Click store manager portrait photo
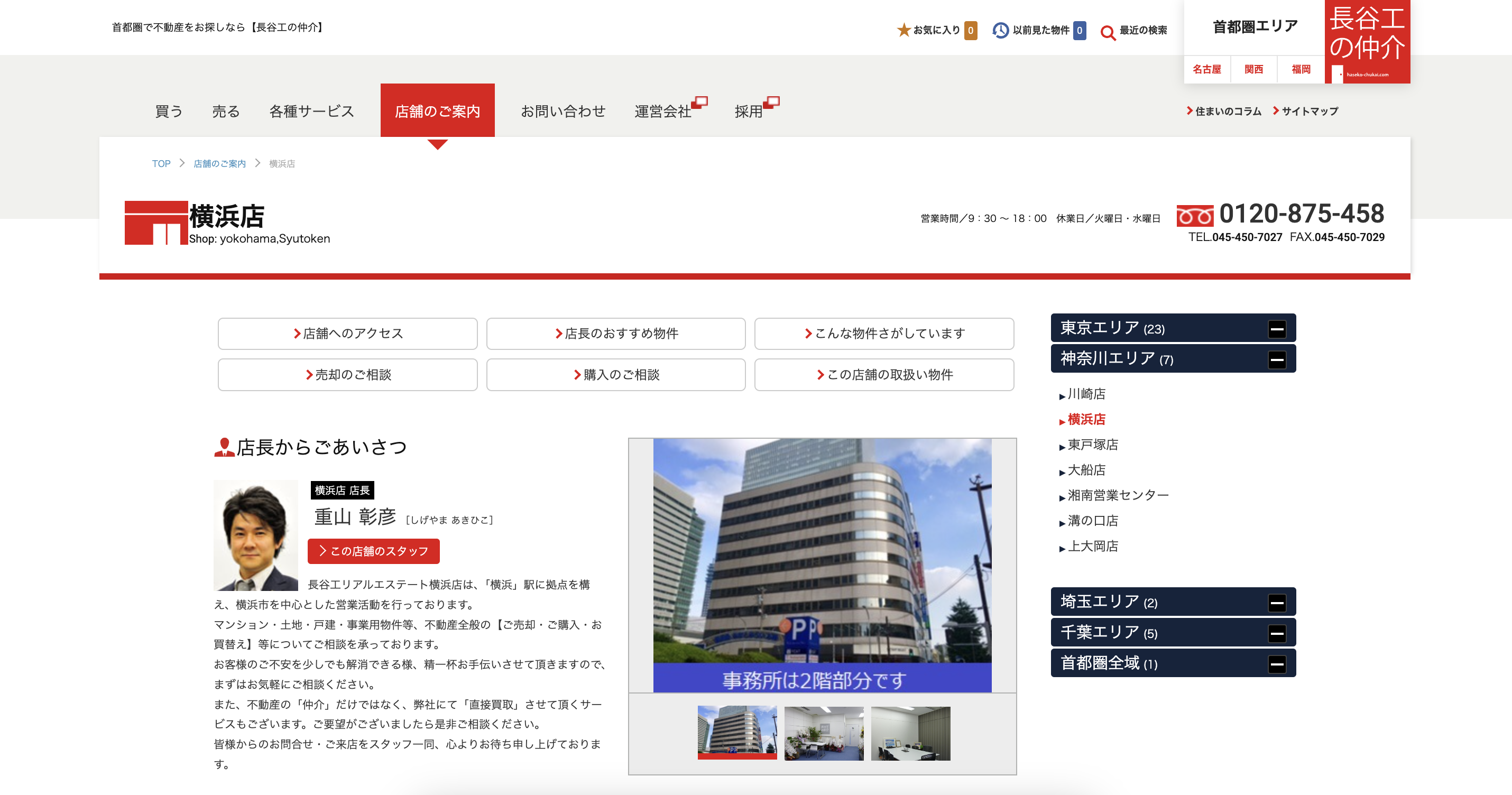Image resolution: width=1512 pixels, height=795 pixels. pos(256,535)
